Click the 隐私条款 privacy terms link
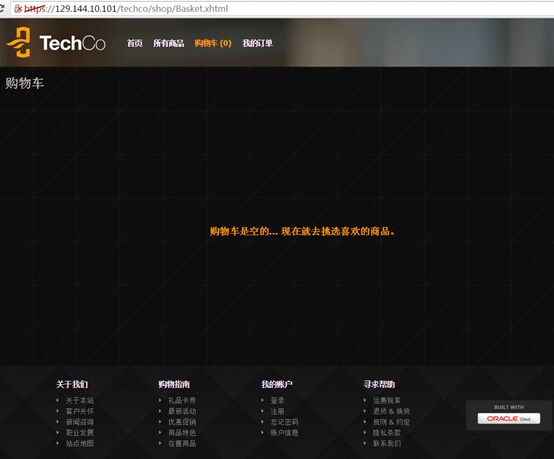Image resolution: width=554 pixels, height=459 pixels. click(x=387, y=432)
